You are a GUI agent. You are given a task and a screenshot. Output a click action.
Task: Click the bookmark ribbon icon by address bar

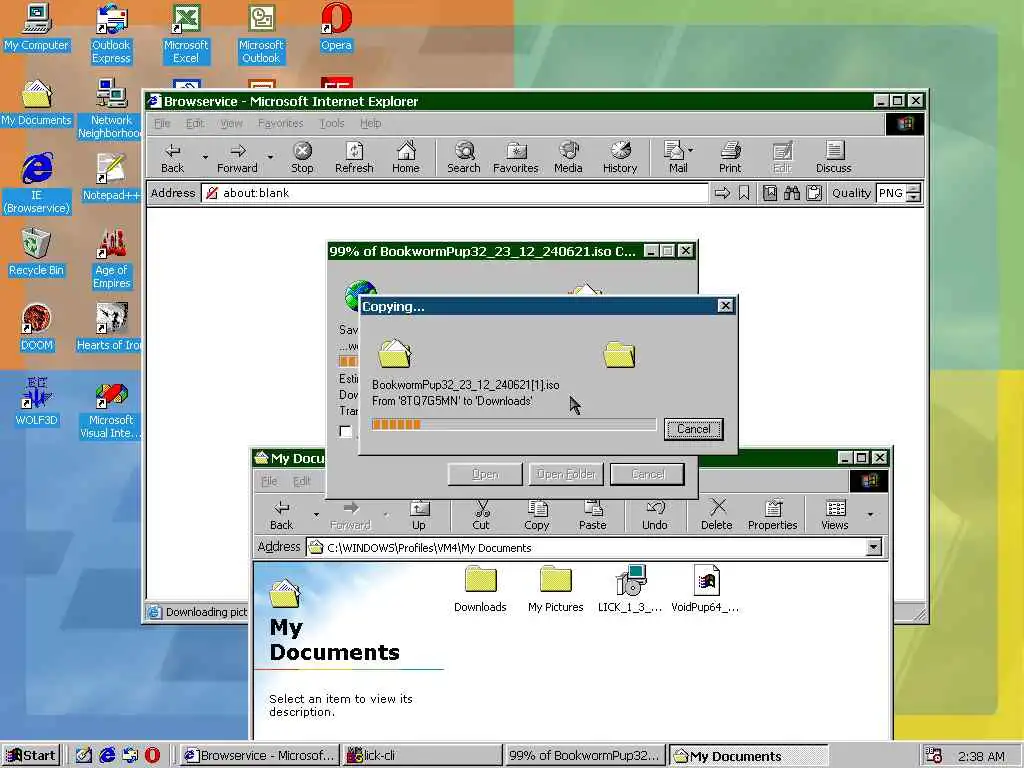coord(744,193)
